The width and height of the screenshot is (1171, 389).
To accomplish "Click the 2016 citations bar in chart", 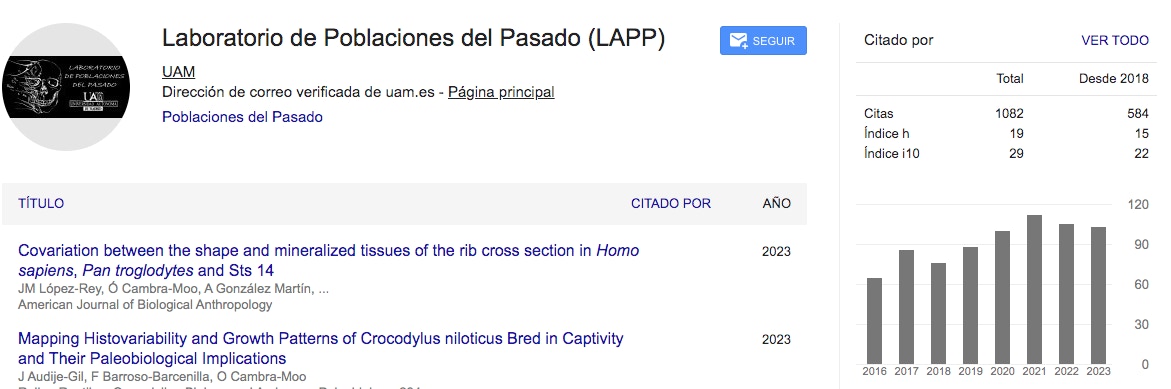I will (875, 321).
